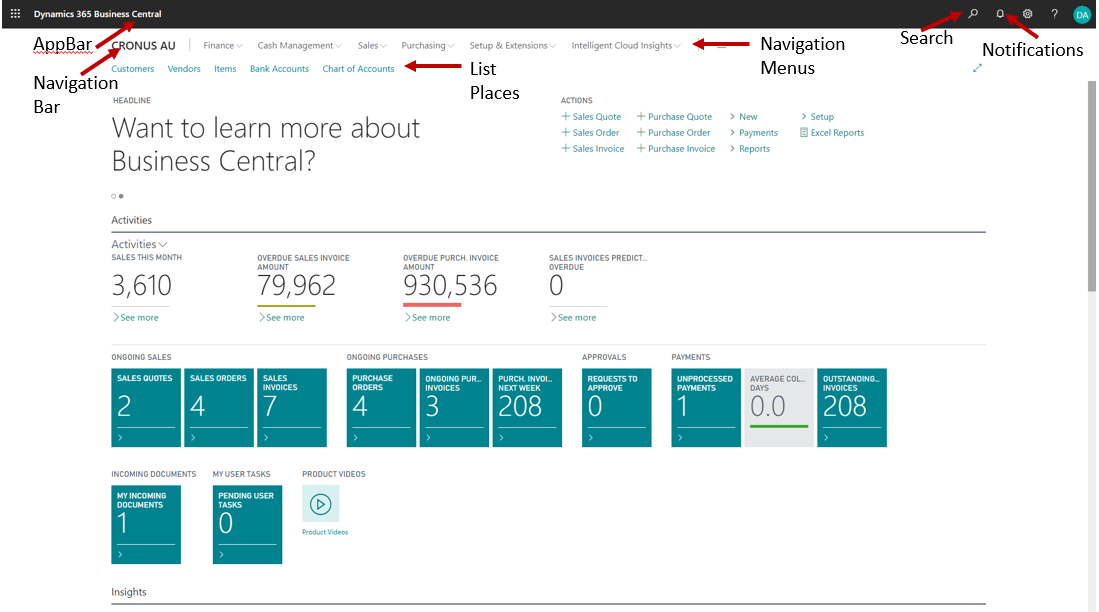Open the DA user account avatar
Viewport: 1099px width, 612px height.
(1081, 14)
